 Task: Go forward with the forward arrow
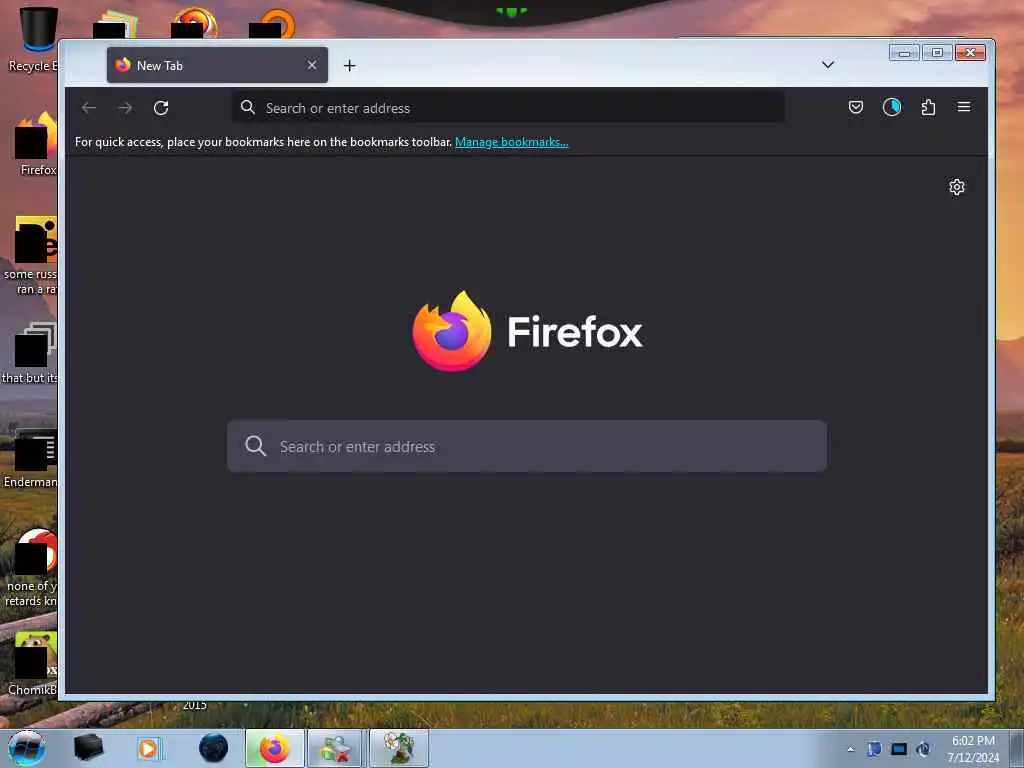(x=125, y=108)
